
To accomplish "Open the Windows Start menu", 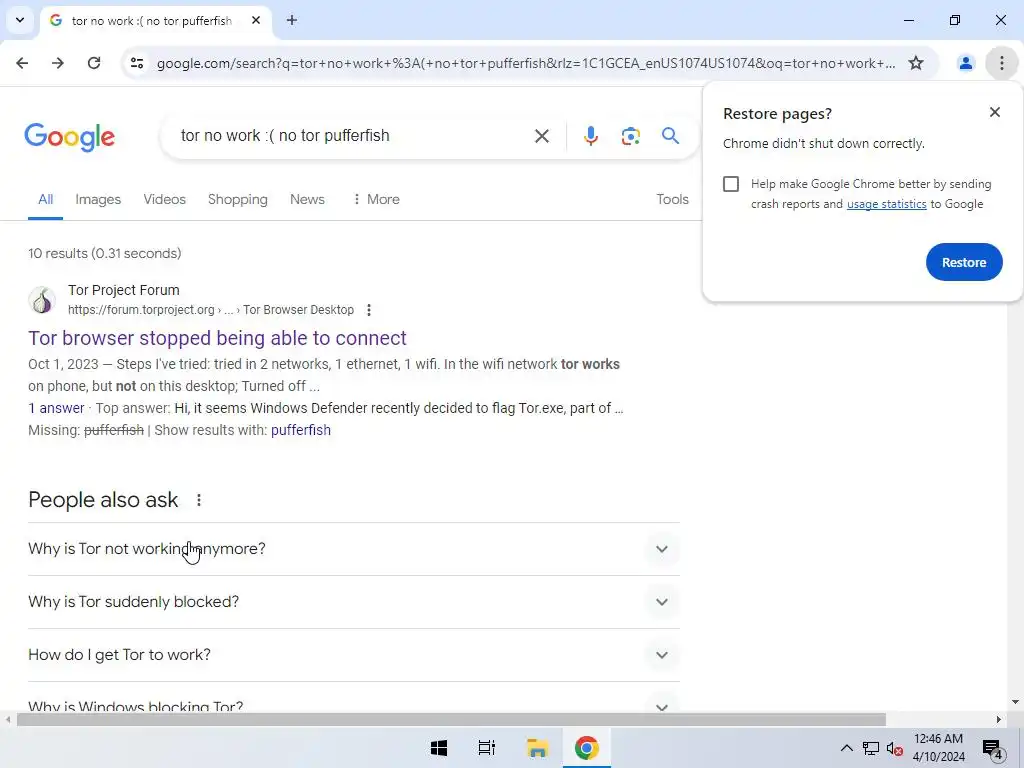I will (439, 748).
